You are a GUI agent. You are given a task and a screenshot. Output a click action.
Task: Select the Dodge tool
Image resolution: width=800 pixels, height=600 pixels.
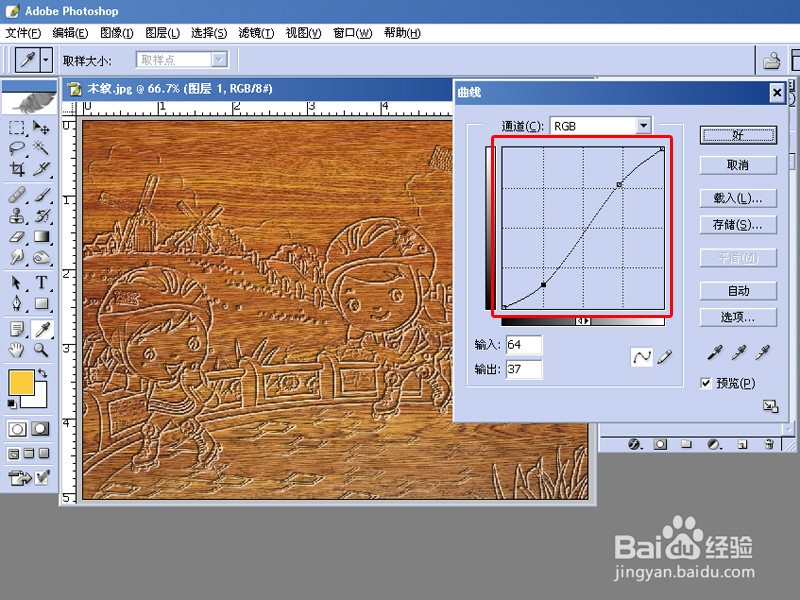pyautogui.click(x=41, y=257)
